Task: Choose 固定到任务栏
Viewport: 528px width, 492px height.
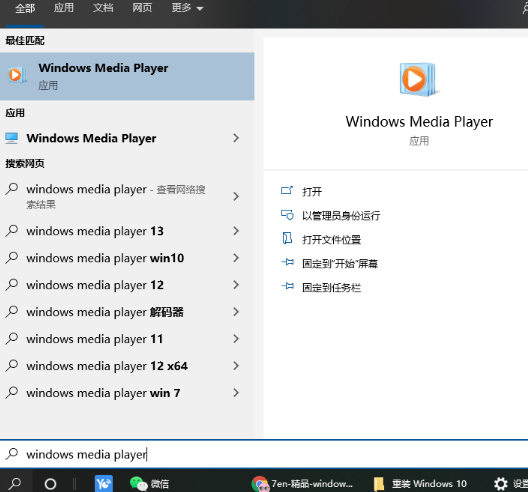Action: pyautogui.click(x=332, y=287)
